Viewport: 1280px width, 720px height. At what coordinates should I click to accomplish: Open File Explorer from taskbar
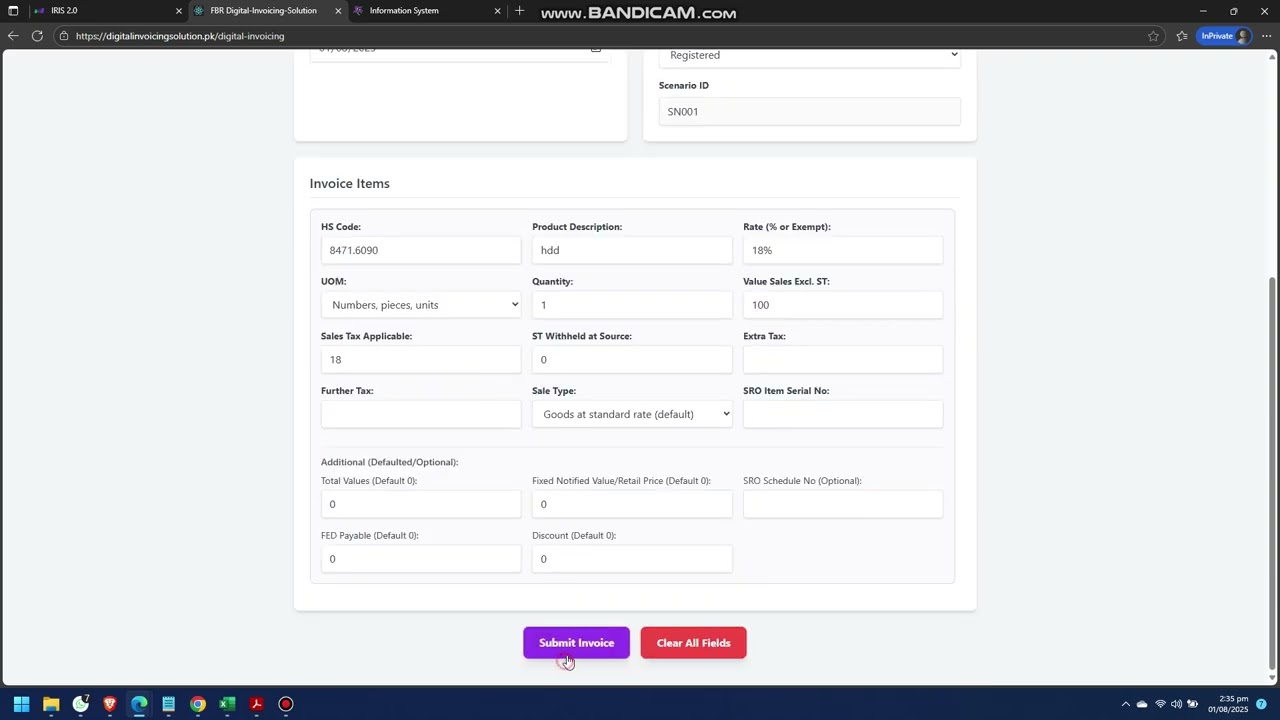tap(51, 704)
